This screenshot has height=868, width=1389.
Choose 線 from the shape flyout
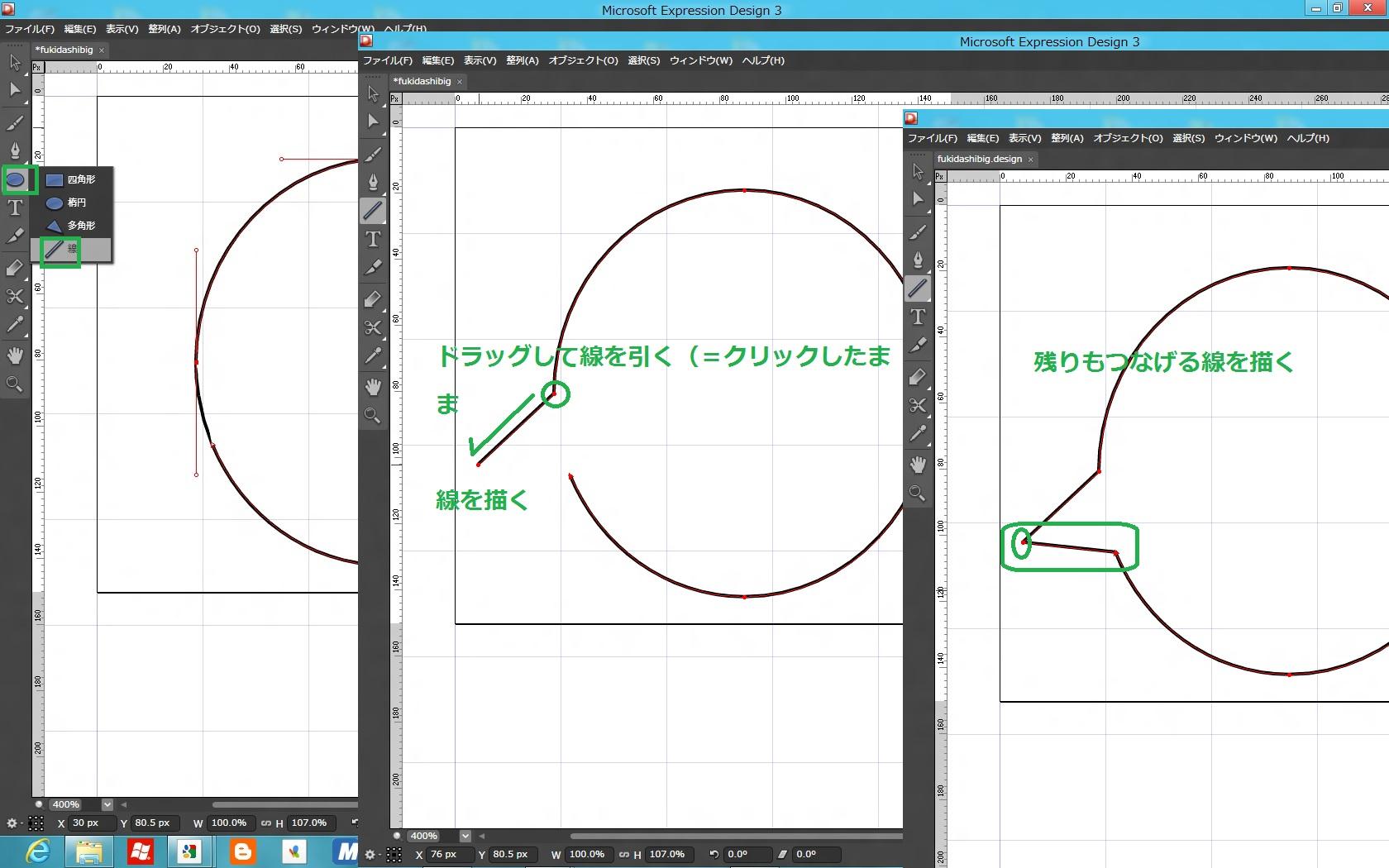pyautogui.click(x=72, y=249)
